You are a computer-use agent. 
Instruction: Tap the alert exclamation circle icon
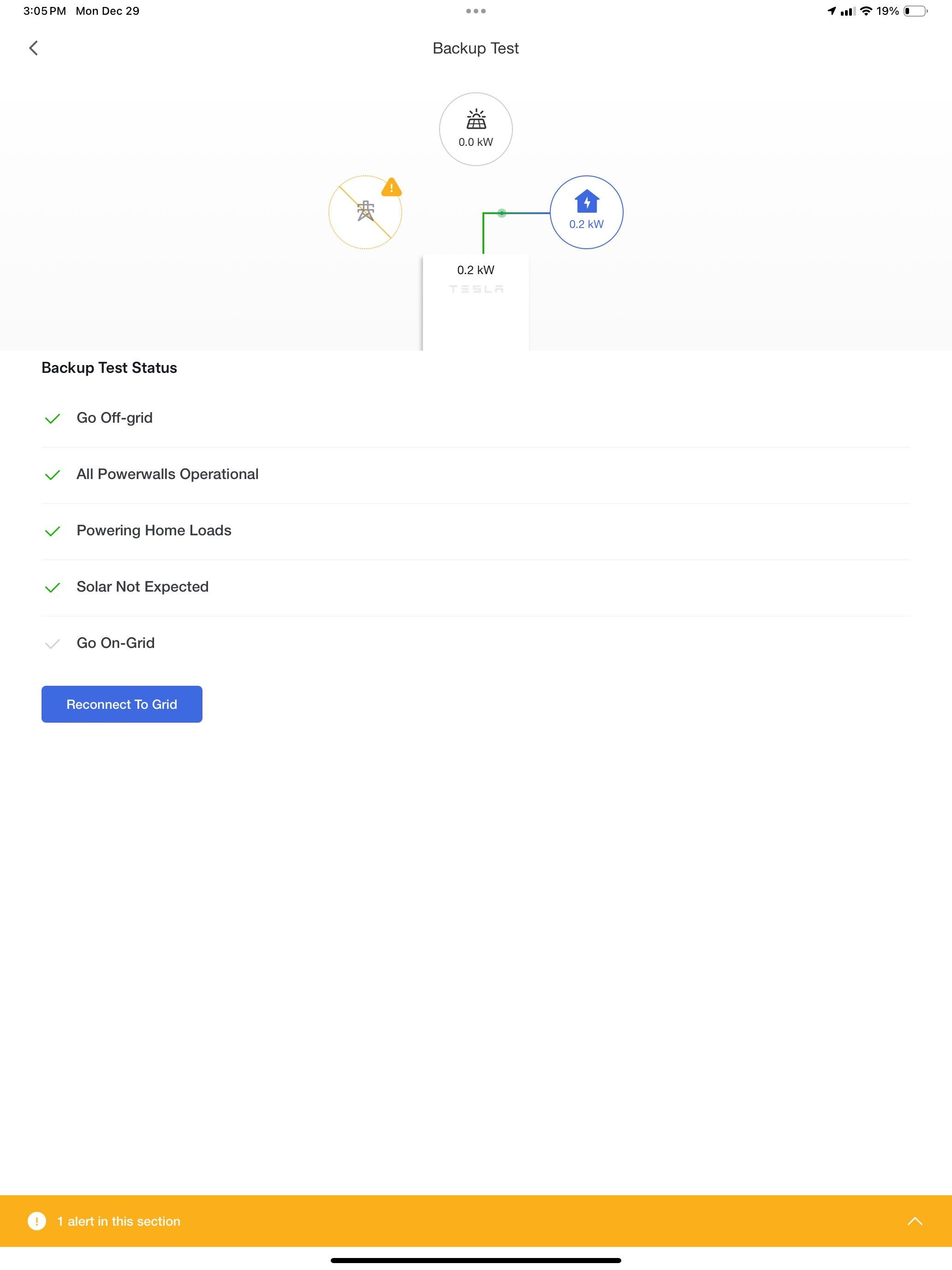[x=37, y=1221]
